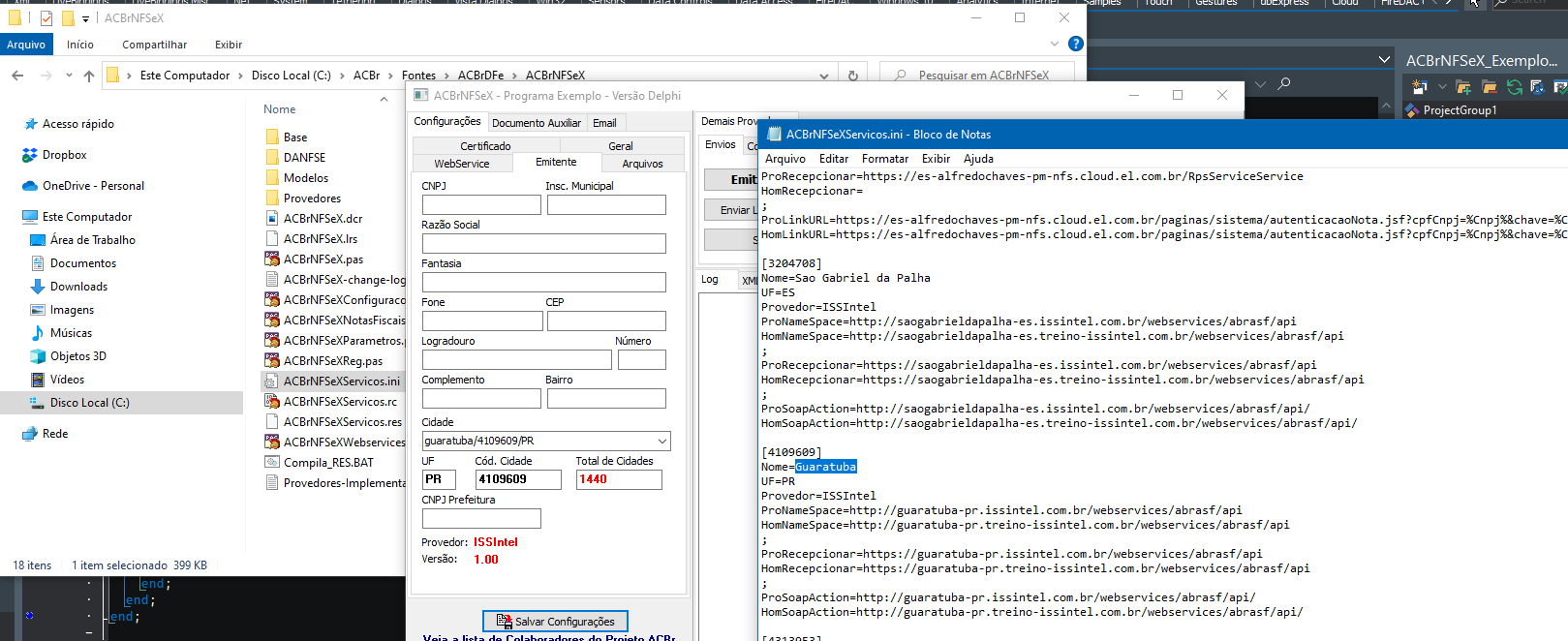
Task: Collapse the Nome column sort chevron in Explorer
Action: click(384, 99)
